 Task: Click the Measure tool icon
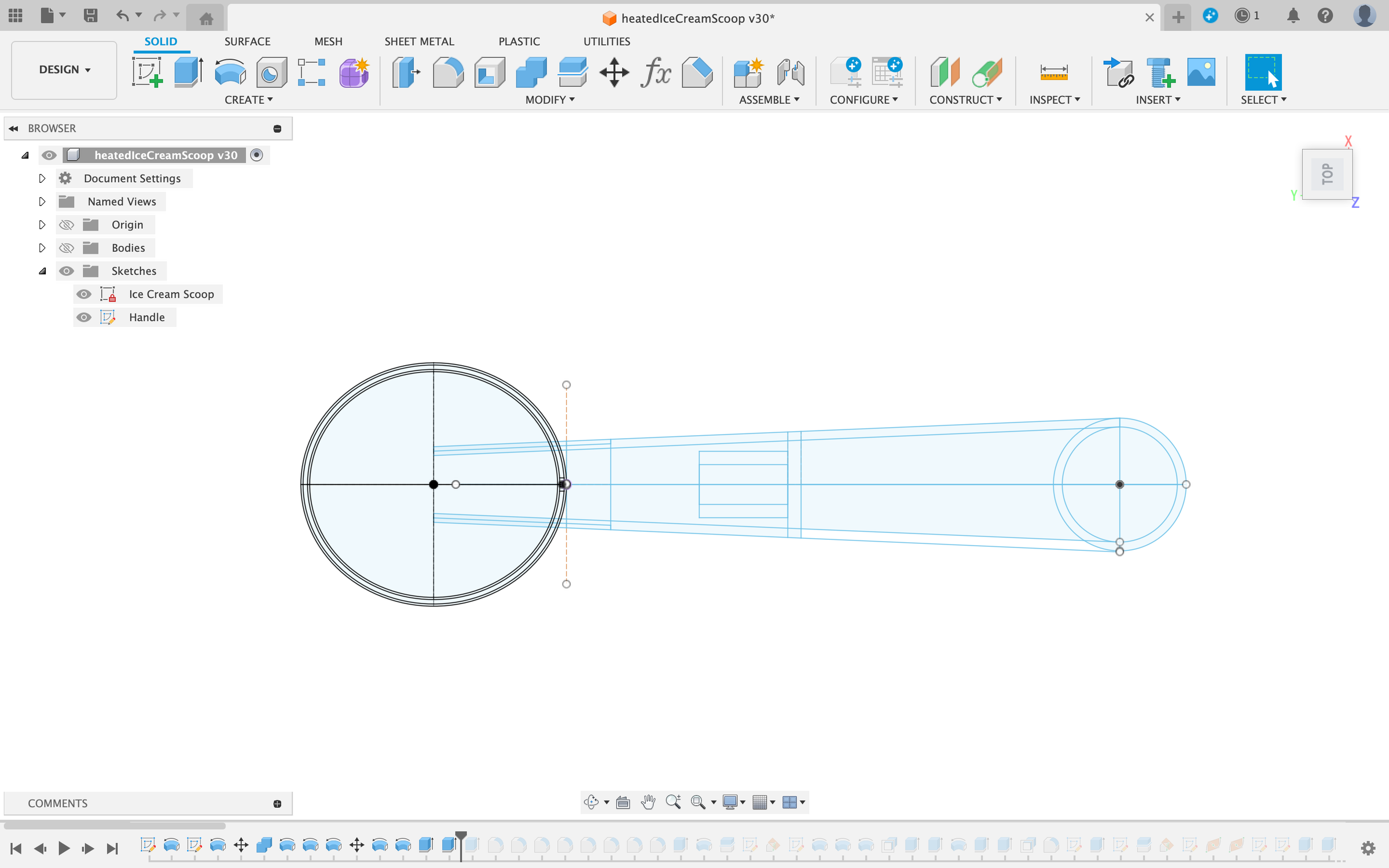[x=1053, y=73]
